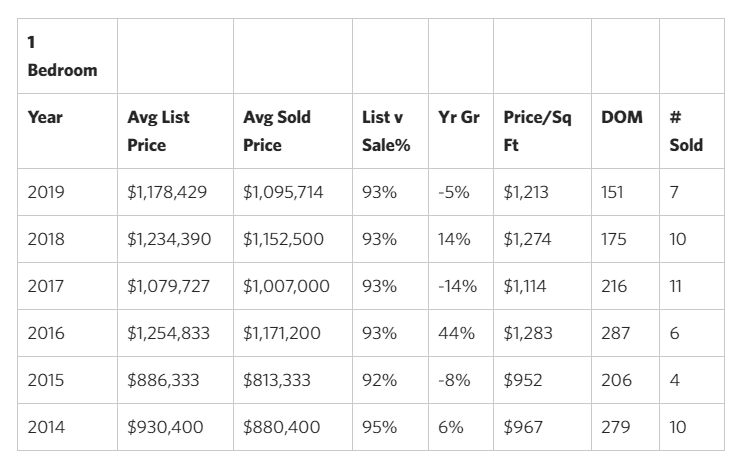The height and width of the screenshot is (474, 742).
Task: Select the "List v Sale%" header cell
Action: coord(380,131)
